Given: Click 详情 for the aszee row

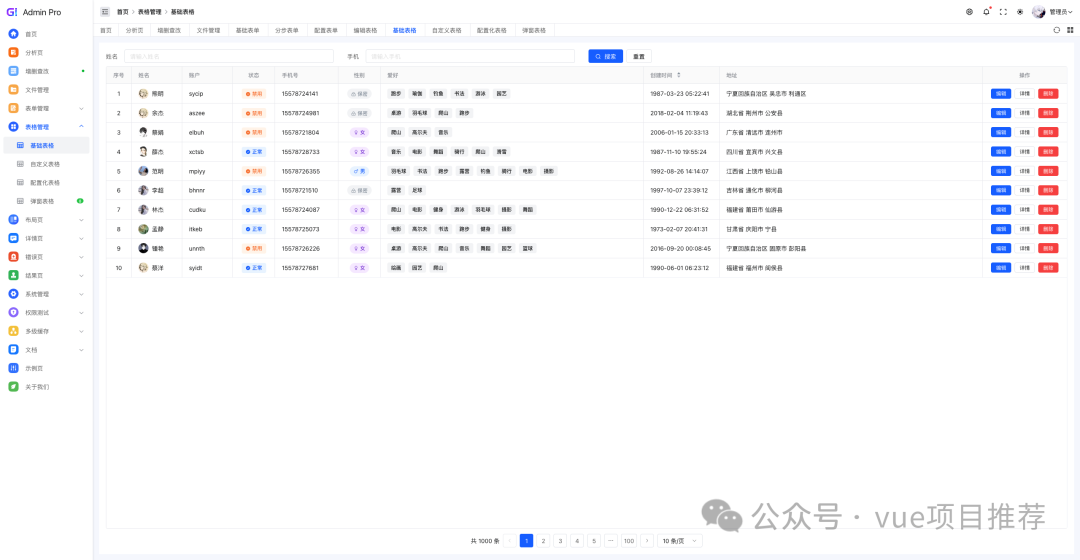Looking at the screenshot, I should (x=1025, y=113).
